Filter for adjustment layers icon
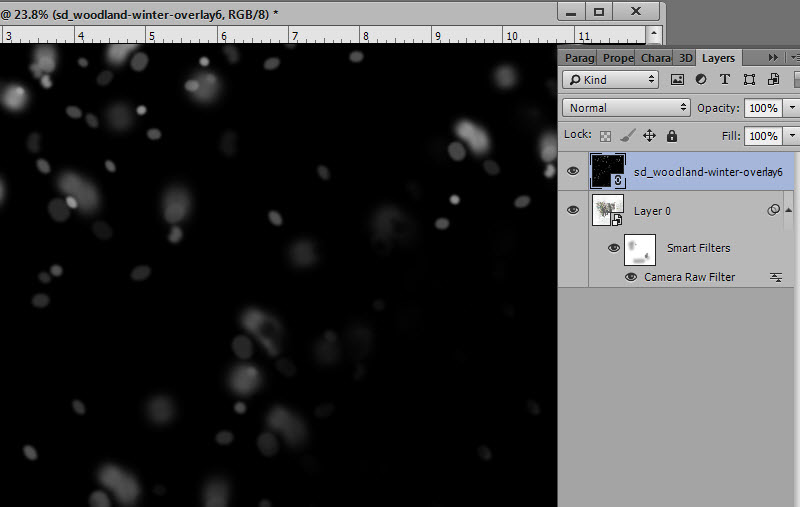The image size is (800, 507). 701,80
